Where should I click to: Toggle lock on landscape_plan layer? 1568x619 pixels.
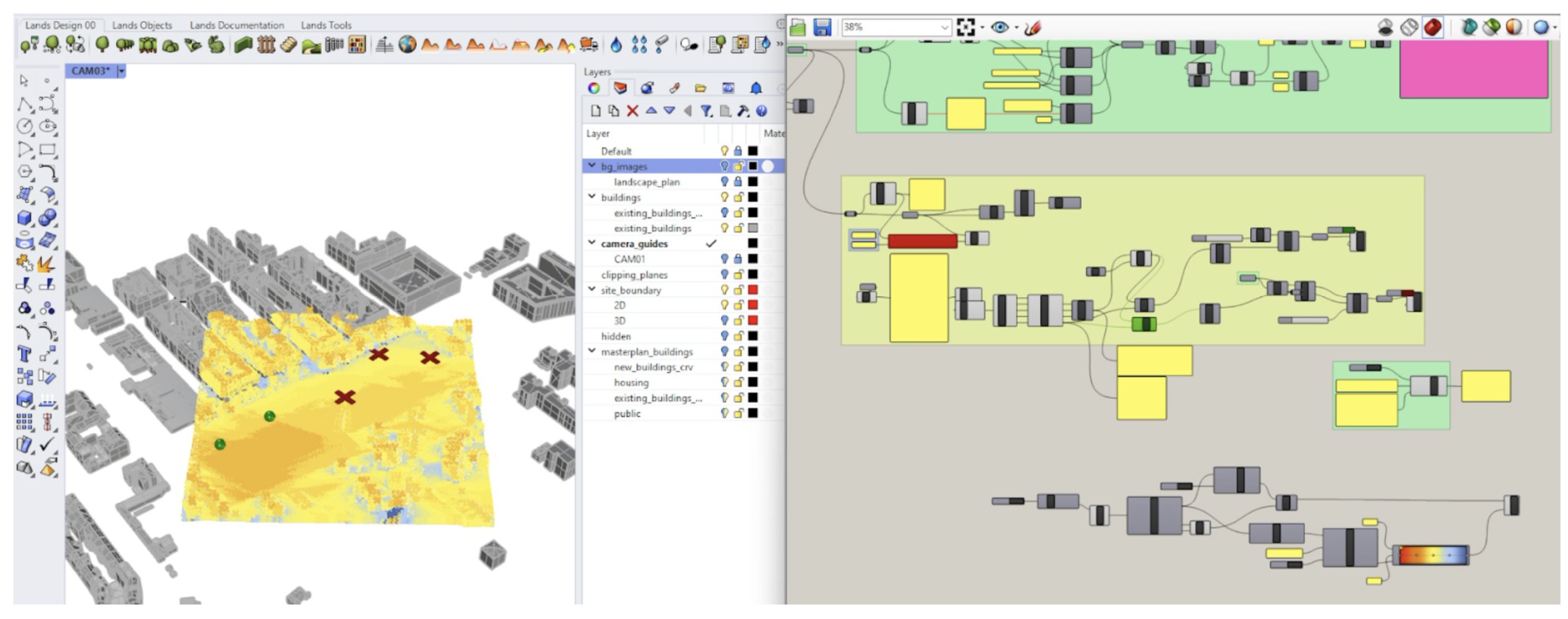click(738, 182)
